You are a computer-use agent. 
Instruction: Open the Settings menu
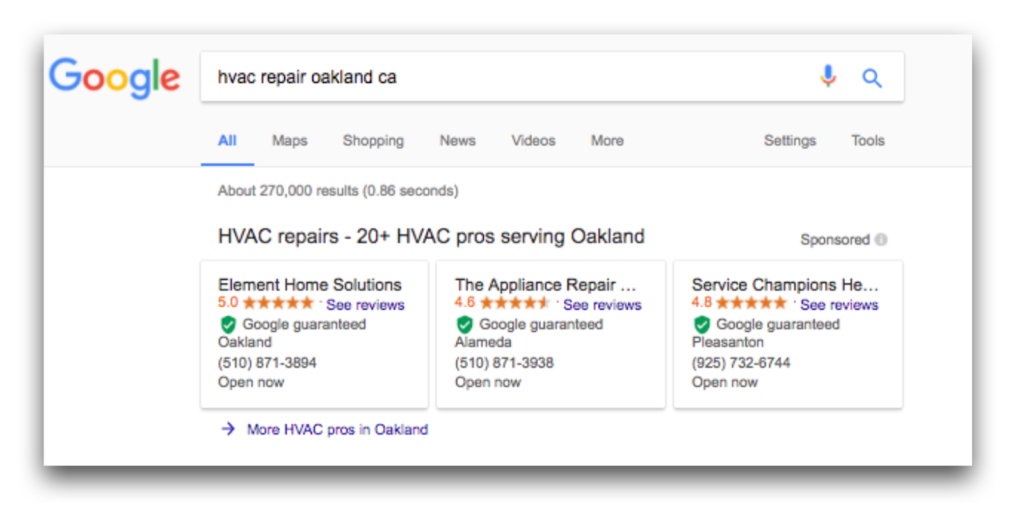790,140
